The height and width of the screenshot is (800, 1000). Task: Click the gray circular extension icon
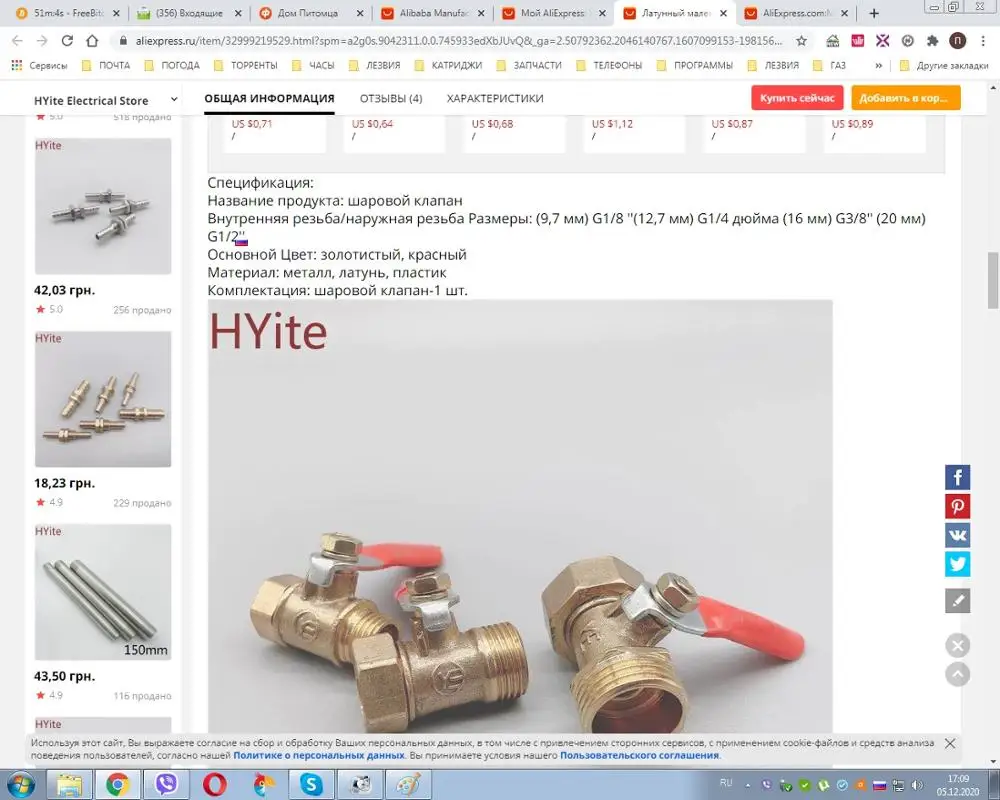tap(908, 41)
